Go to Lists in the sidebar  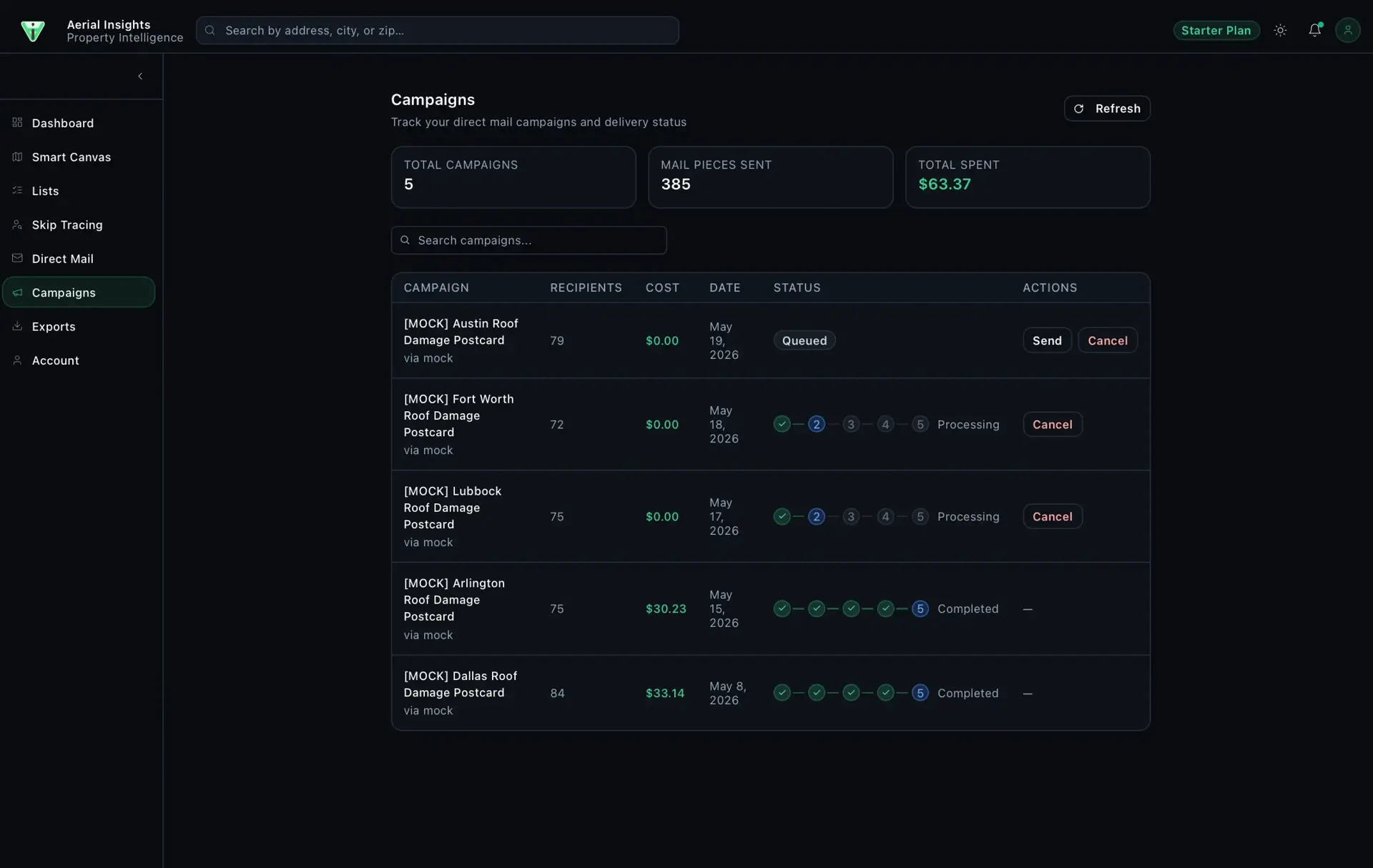coord(79,191)
